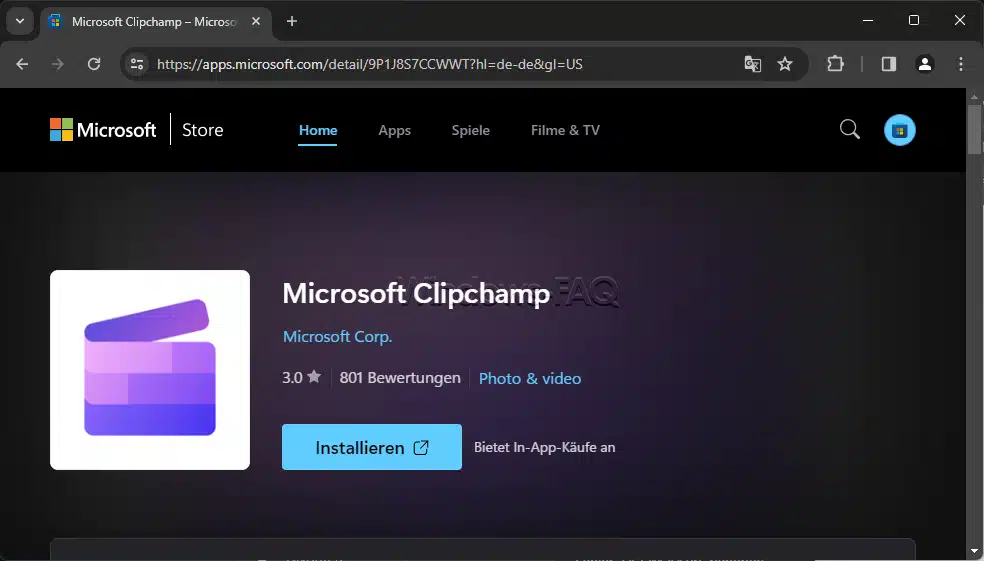
Task: Switch to the Apps tab
Action: 395,131
